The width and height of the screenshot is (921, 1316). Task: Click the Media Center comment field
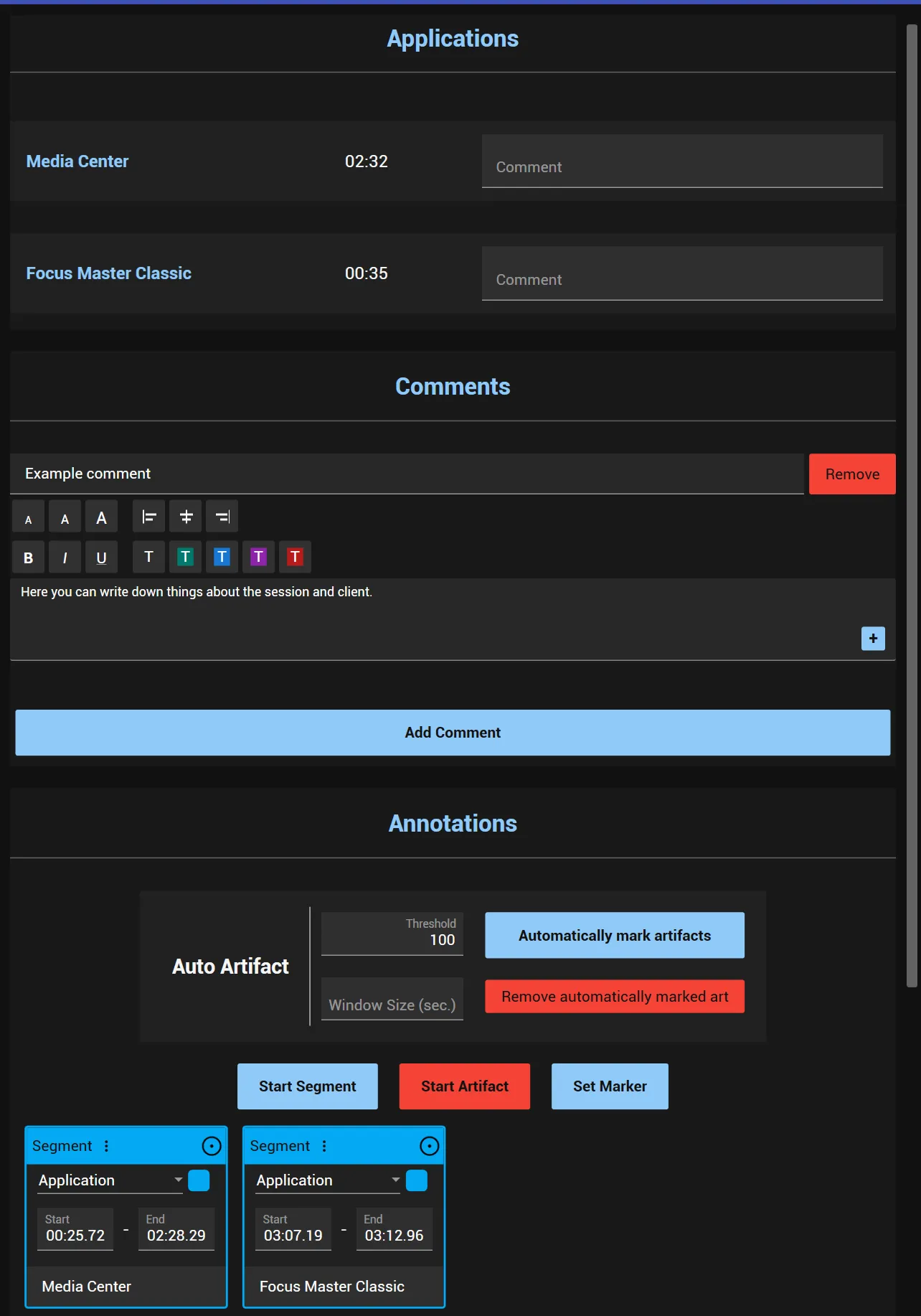point(682,161)
